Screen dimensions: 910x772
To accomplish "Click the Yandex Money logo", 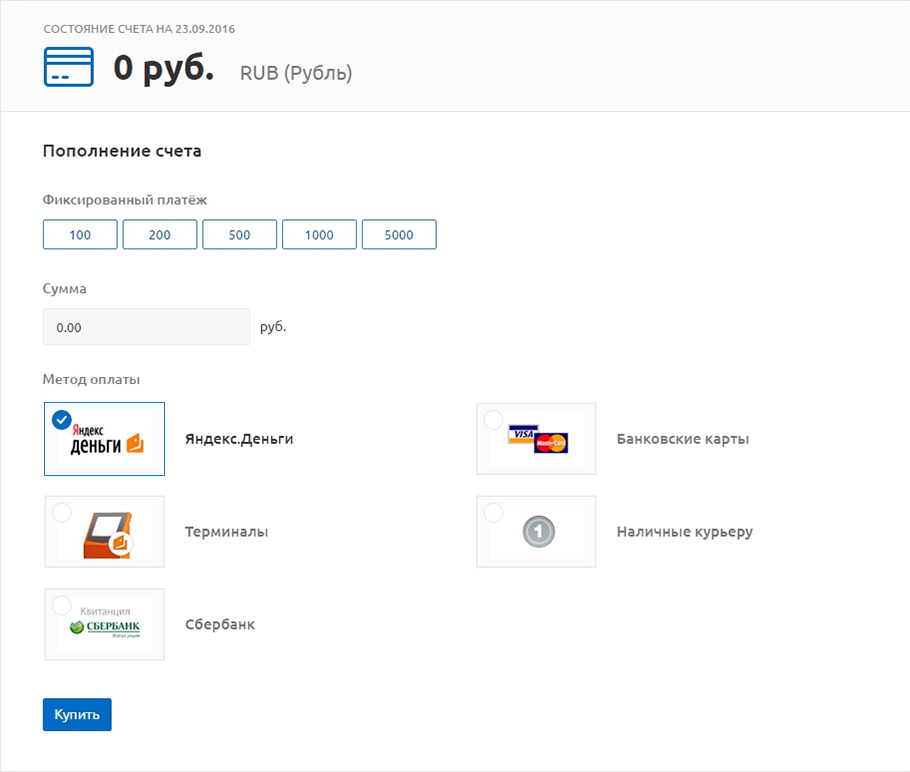I will [107, 440].
